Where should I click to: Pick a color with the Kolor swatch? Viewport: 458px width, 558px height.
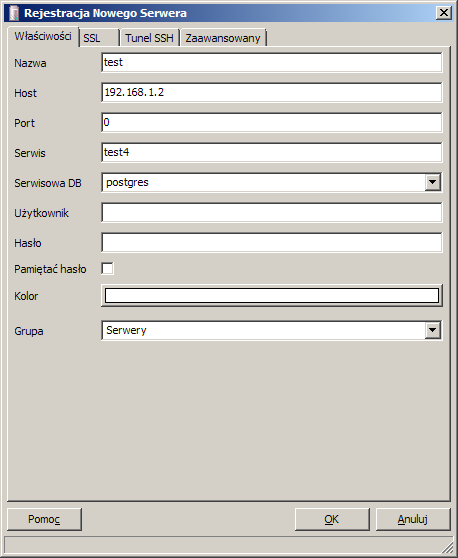[272, 295]
